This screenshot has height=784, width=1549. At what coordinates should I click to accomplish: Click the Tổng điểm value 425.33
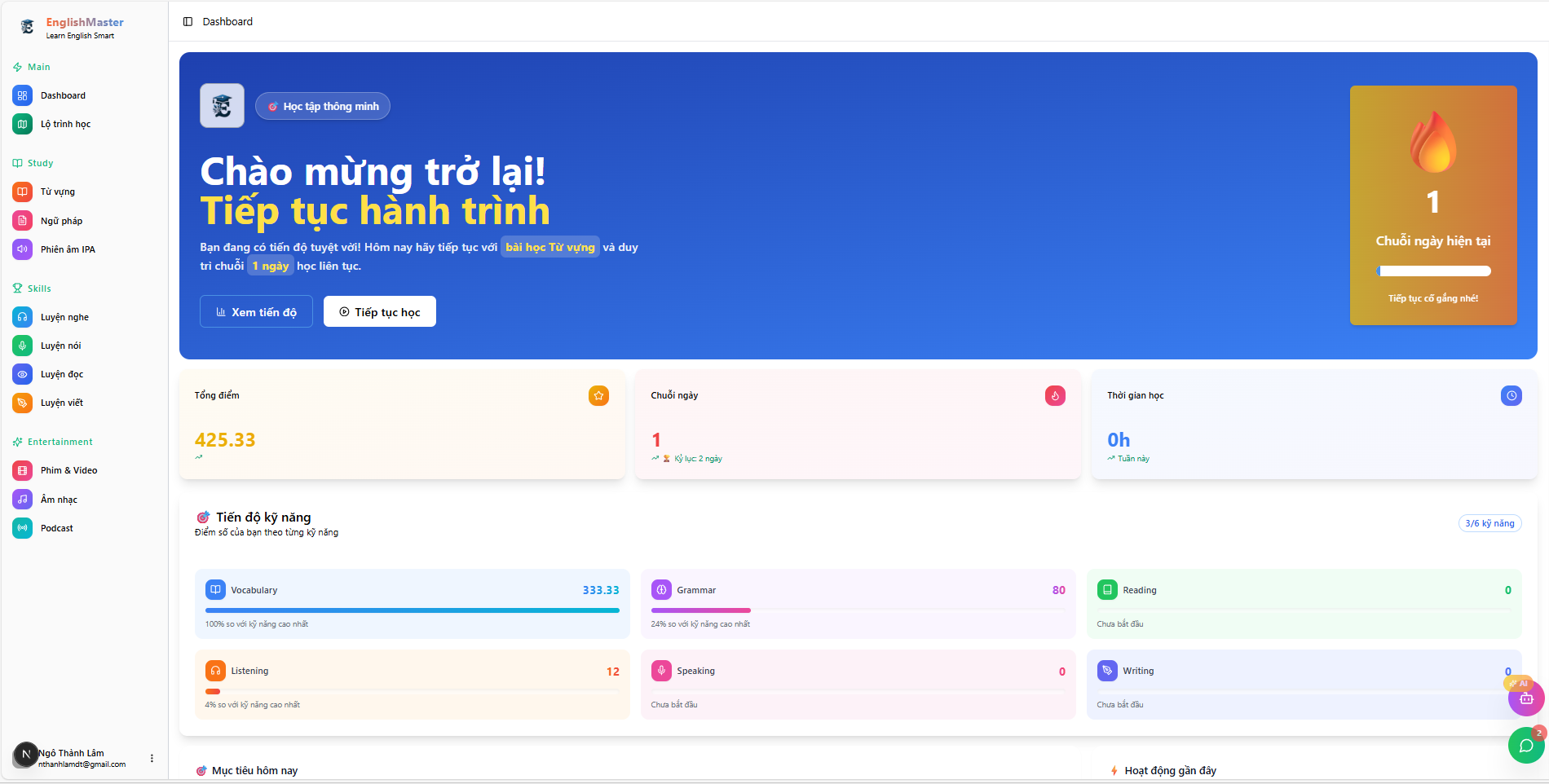(x=225, y=440)
